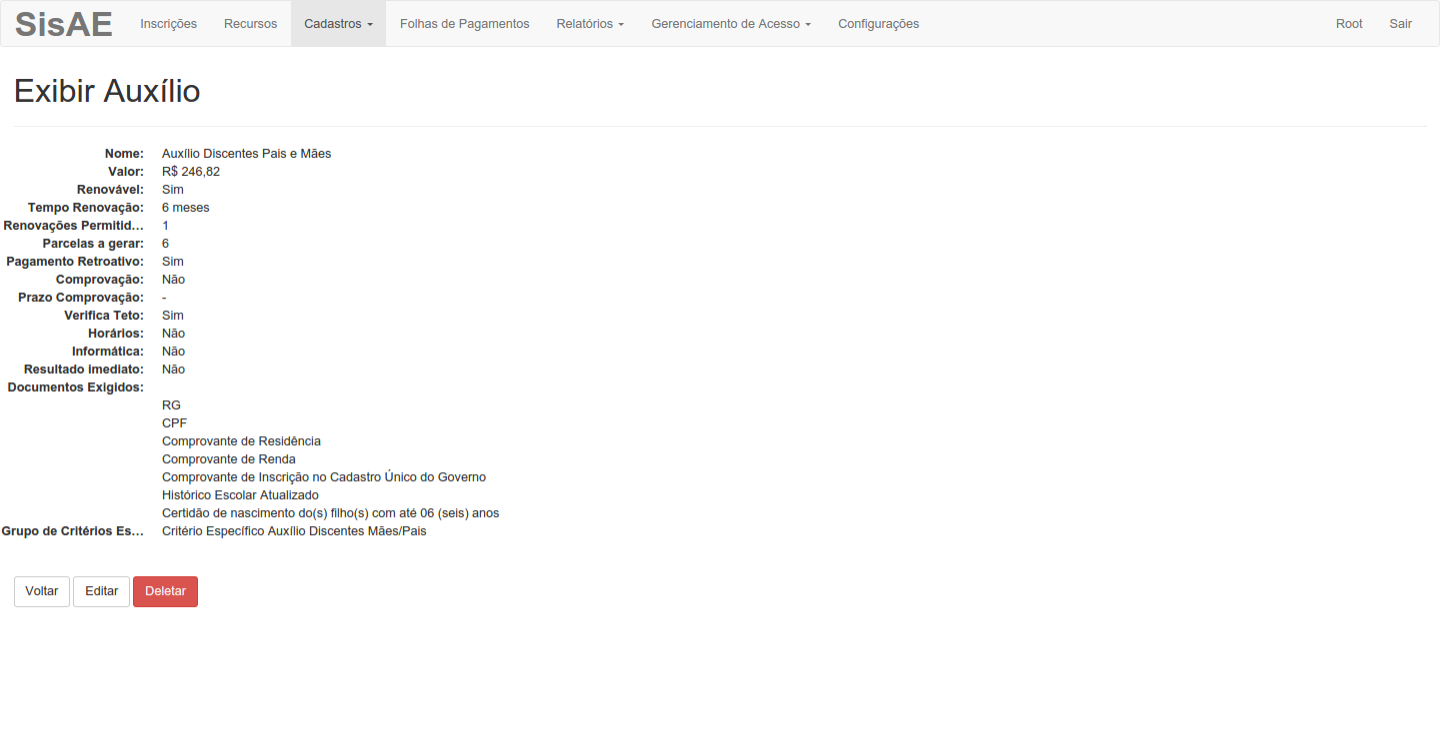Viewport: 1440px width, 742px height.
Task: Click the Voltar button
Action: click(42, 591)
